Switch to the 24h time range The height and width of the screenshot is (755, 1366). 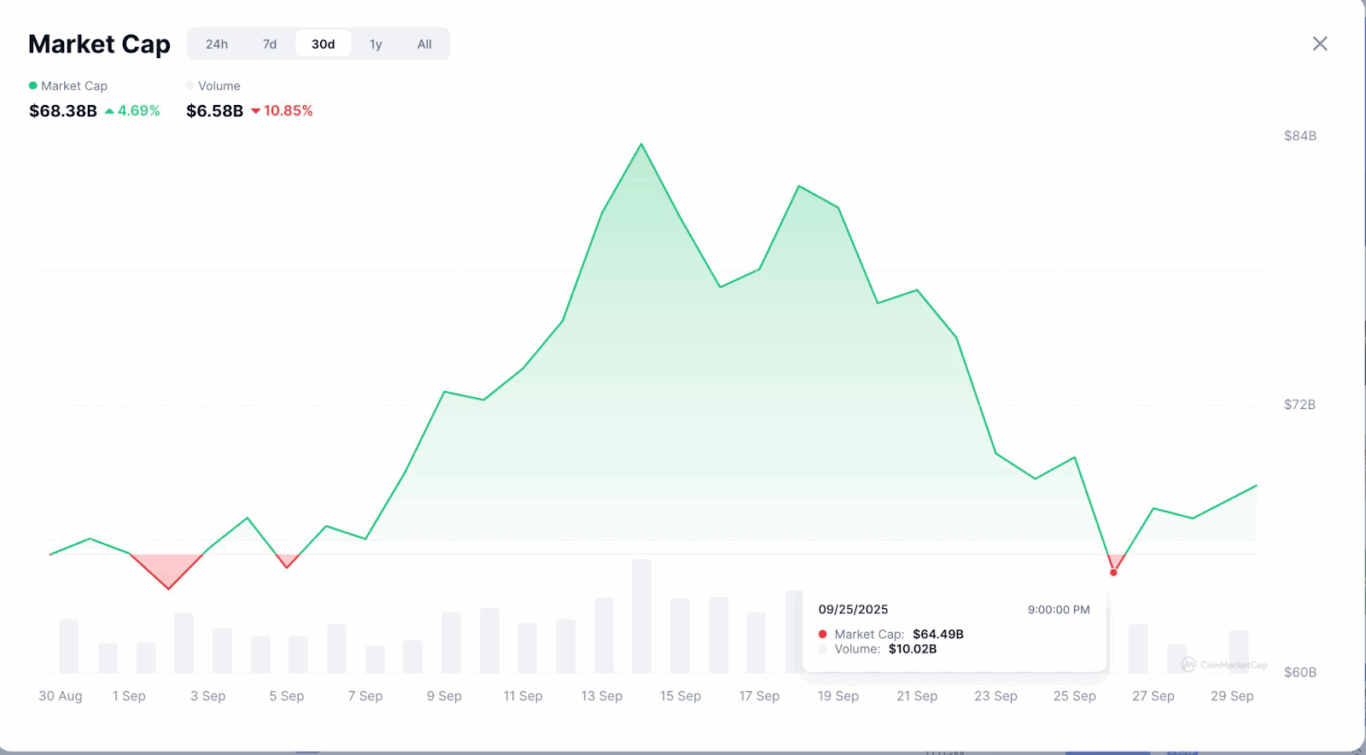217,44
